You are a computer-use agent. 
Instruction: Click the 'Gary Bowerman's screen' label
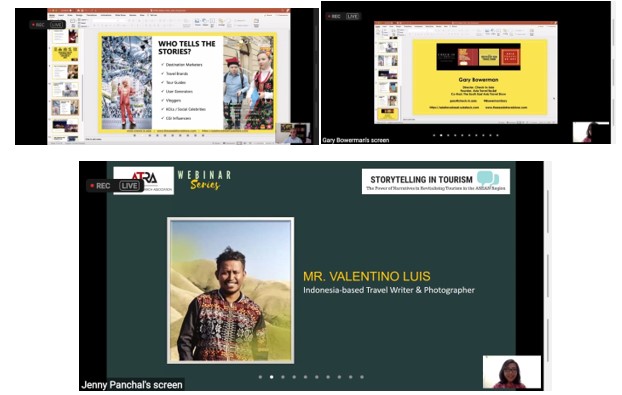[355, 140]
